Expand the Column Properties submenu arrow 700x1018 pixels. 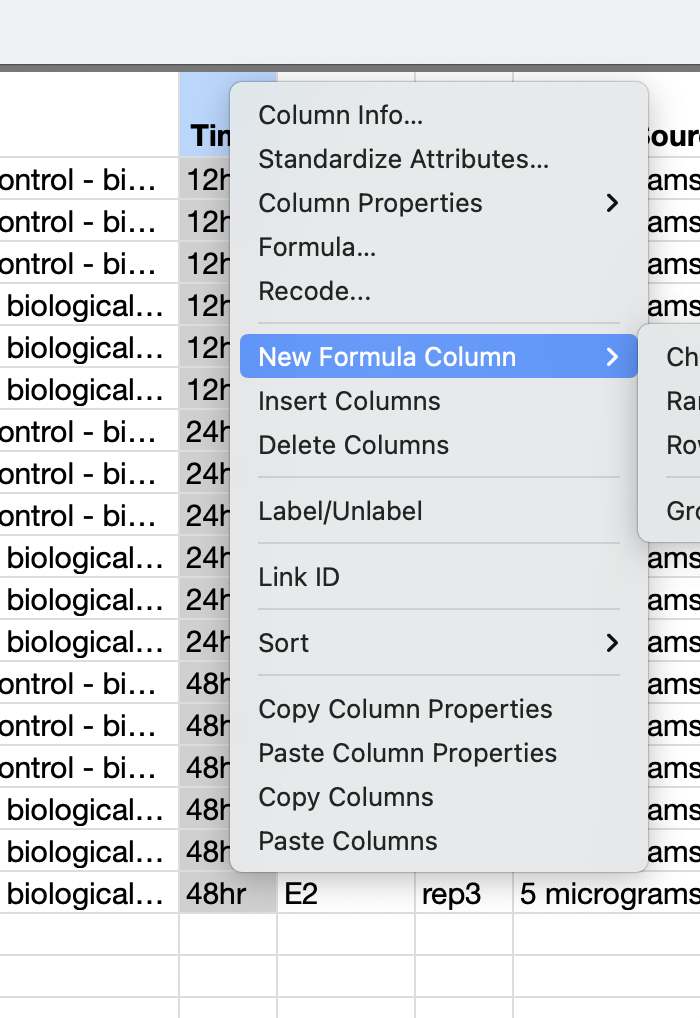pos(612,203)
